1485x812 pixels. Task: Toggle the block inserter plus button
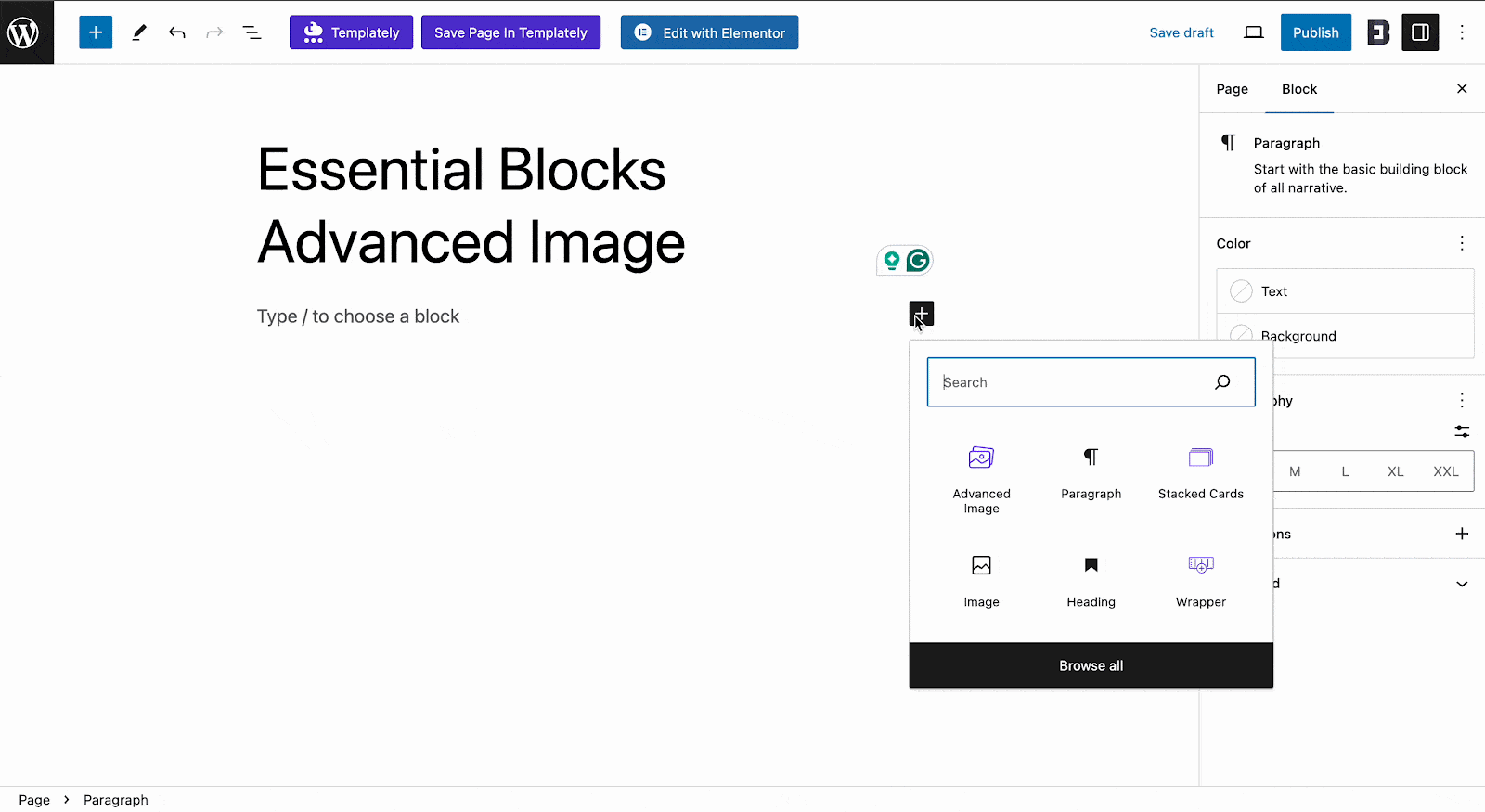(x=96, y=32)
